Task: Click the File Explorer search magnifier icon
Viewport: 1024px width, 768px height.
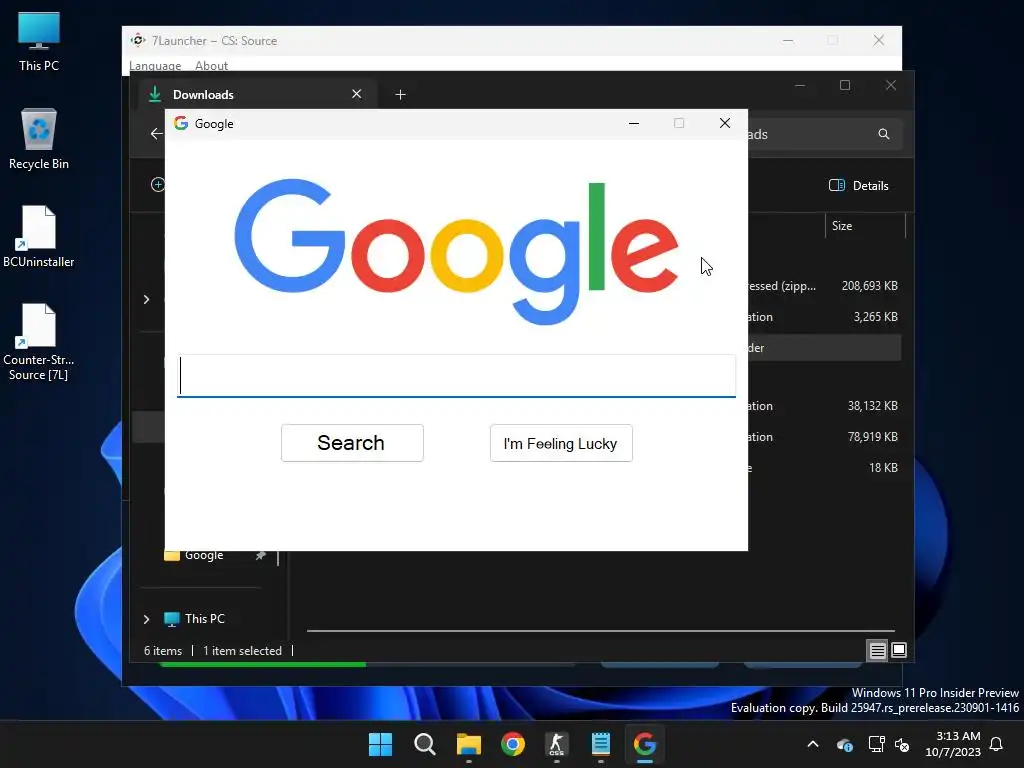Action: point(884,134)
